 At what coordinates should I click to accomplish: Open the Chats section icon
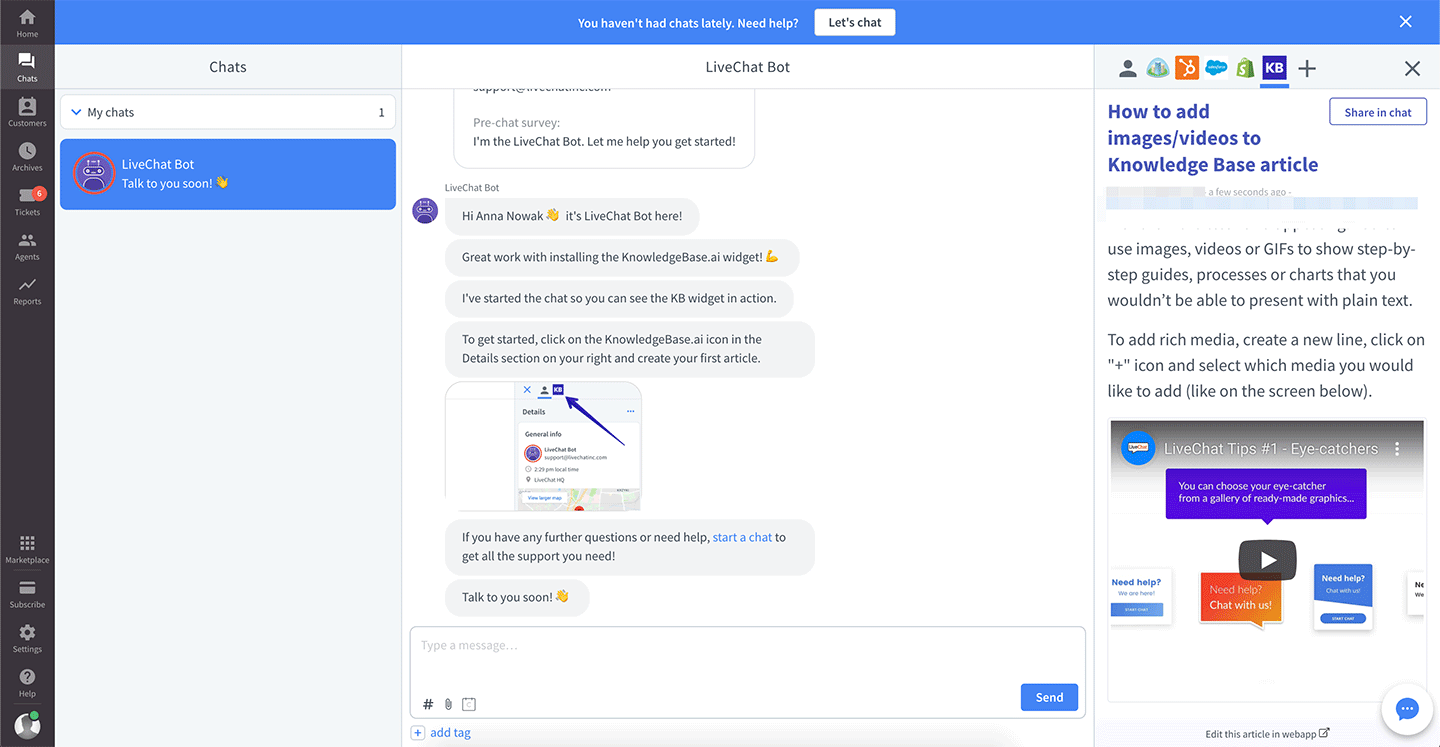pos(27,67)
